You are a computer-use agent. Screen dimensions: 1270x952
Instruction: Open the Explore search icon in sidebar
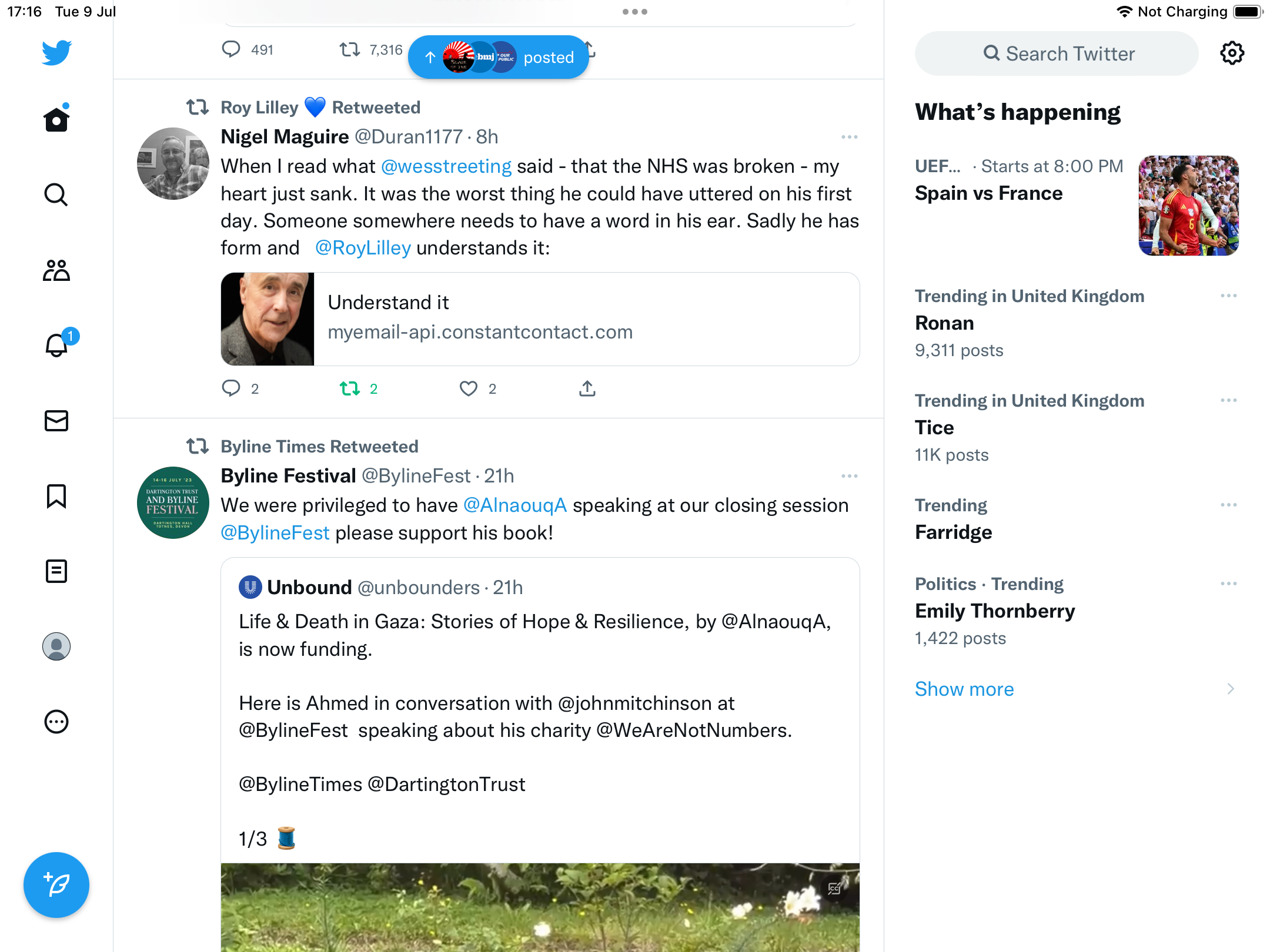(56, 195)
